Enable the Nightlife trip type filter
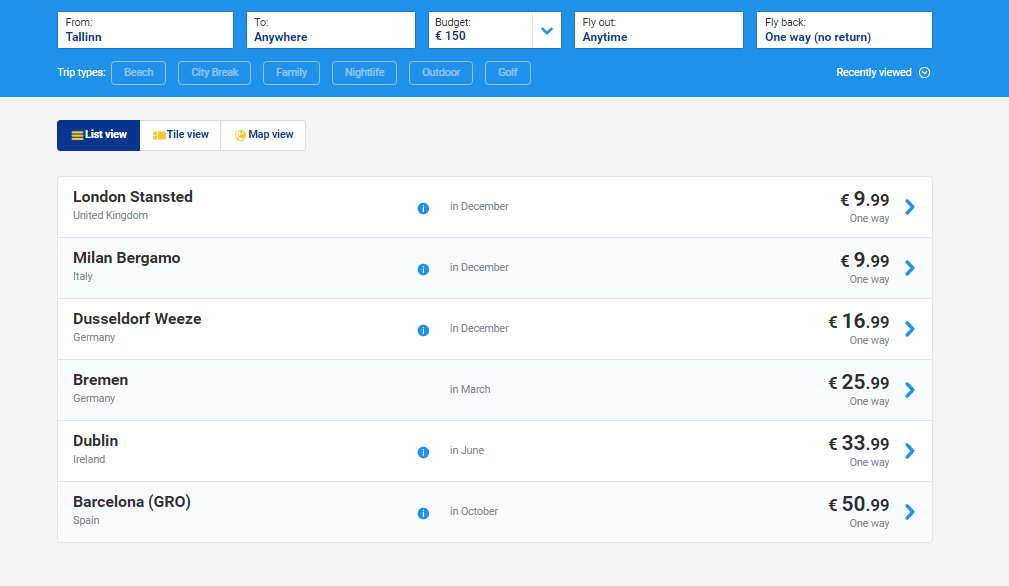The width and height of the screenshot is (1009, 586). tap(364, 73)
